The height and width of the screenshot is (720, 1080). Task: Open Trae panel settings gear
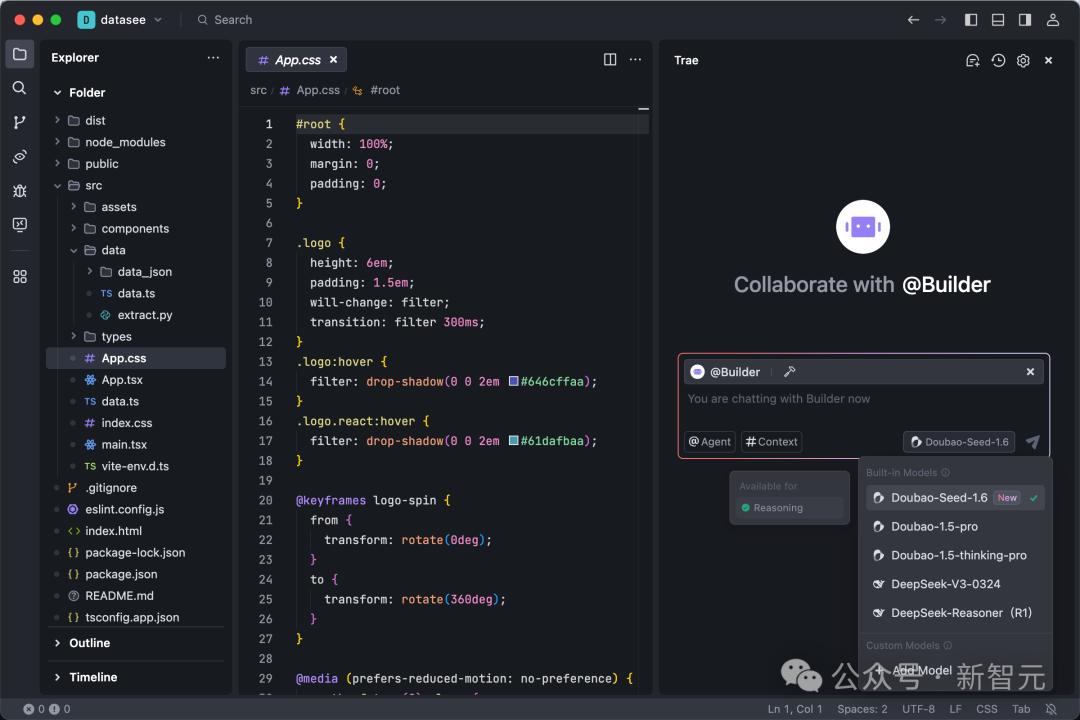click(1023, 60)
